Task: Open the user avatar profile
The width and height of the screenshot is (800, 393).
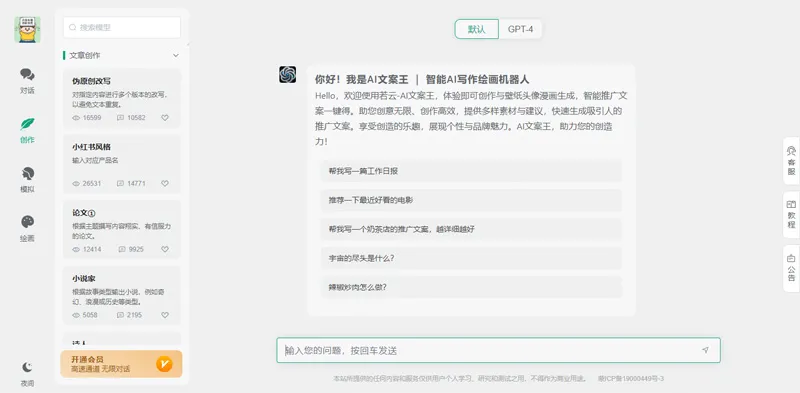Action: tap(27, 30)
